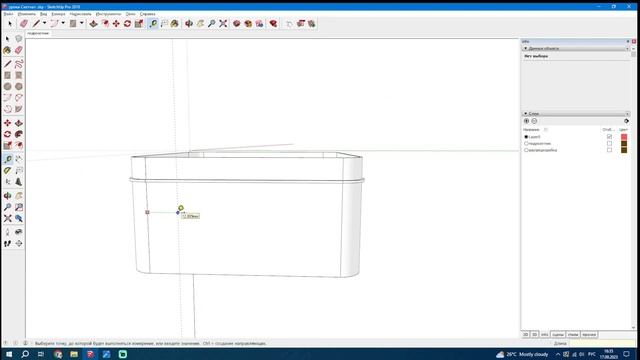Image resolution: width=640 pixels, height=360 pixels.
Task: Choose the Pan hand tool in top toolbar
Action: point(200,24)
